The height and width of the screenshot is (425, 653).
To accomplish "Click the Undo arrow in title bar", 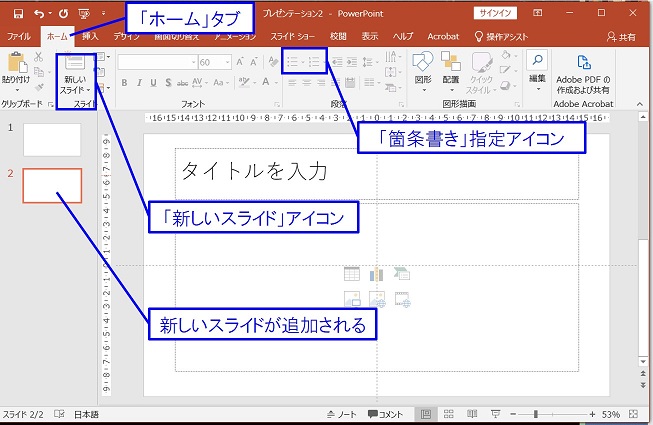I will pos(39,15).
